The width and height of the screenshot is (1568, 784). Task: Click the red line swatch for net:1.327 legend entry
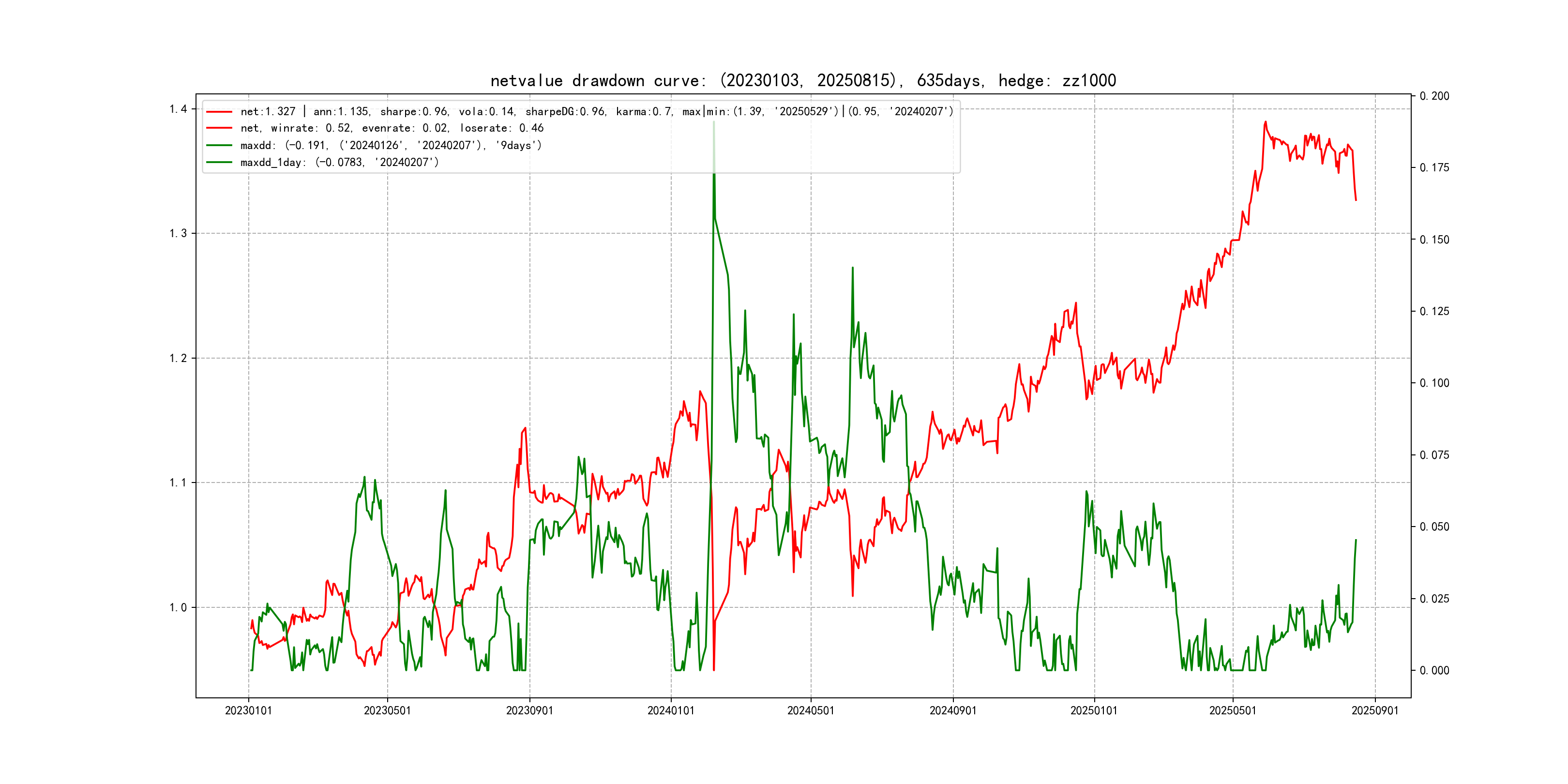219,111
